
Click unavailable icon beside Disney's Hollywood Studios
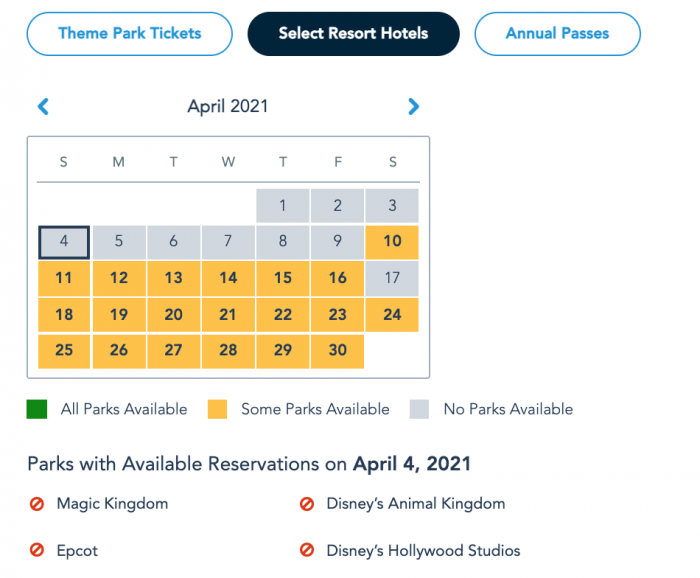pyautogui.click(x=307, y=550)
